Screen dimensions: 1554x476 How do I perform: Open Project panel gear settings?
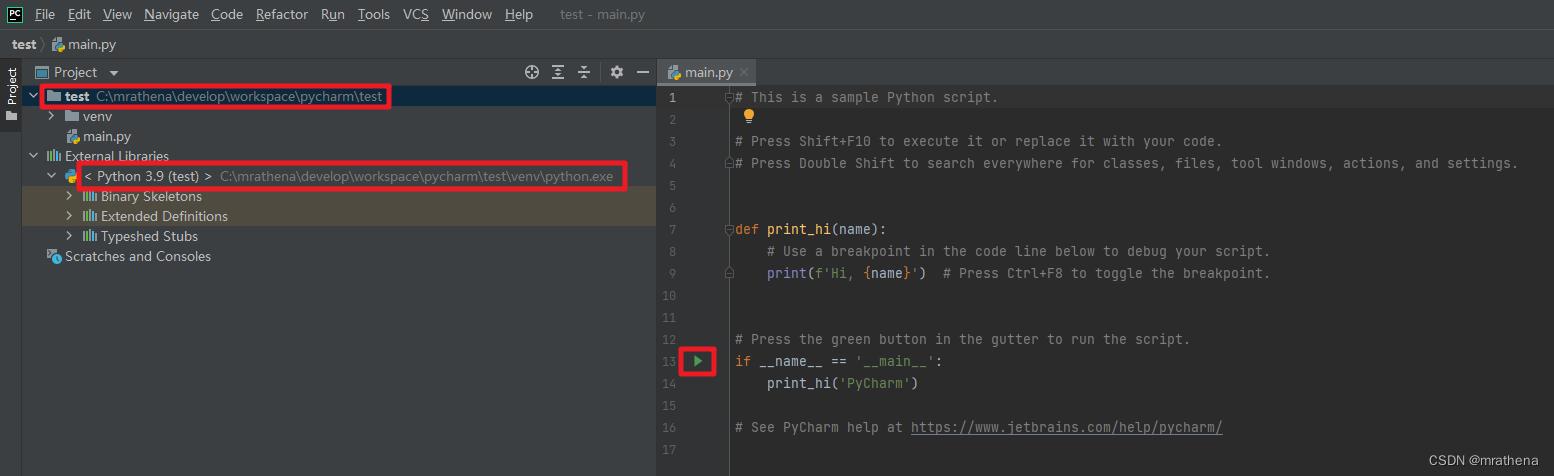pyautogui.click(x=617, y=72)
